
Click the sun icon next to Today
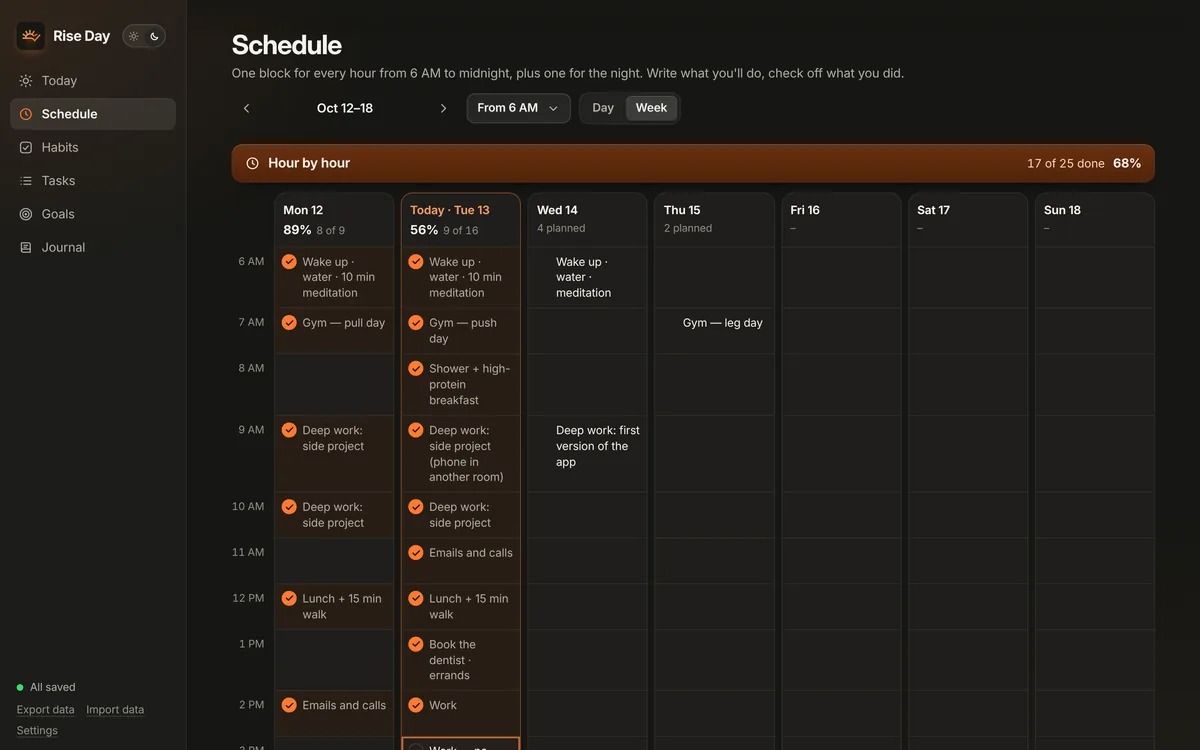pyautogui.click(x=26, y=81)
